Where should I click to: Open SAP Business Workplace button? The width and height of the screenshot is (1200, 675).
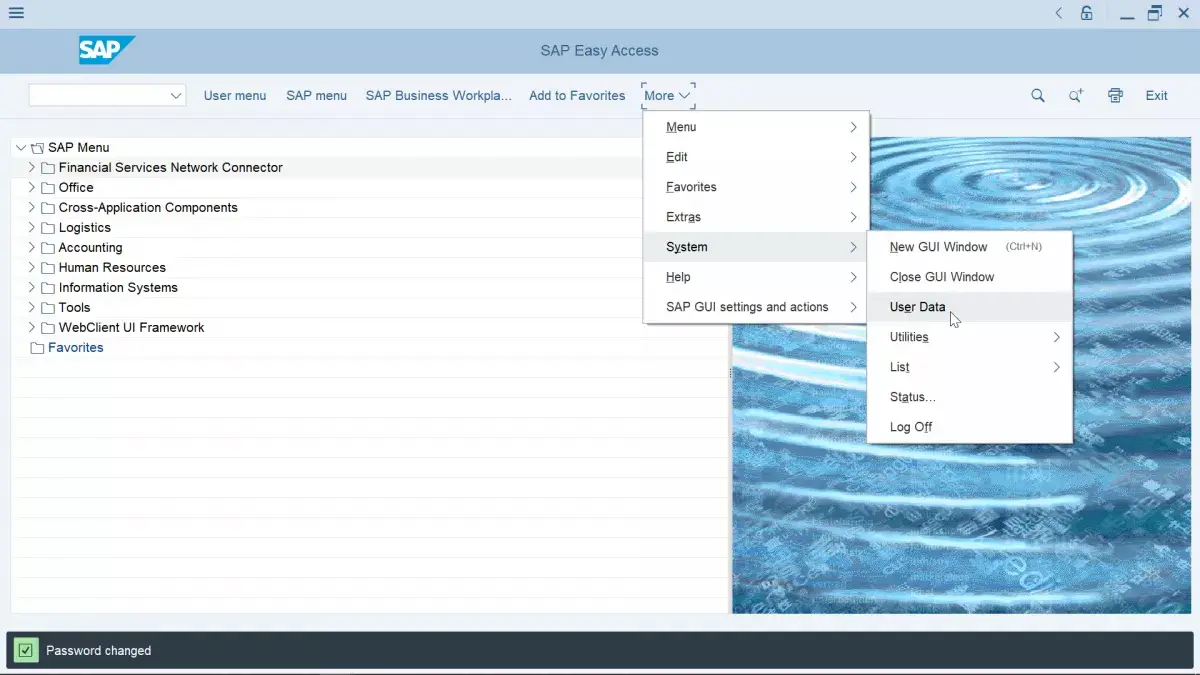point(438,96)
